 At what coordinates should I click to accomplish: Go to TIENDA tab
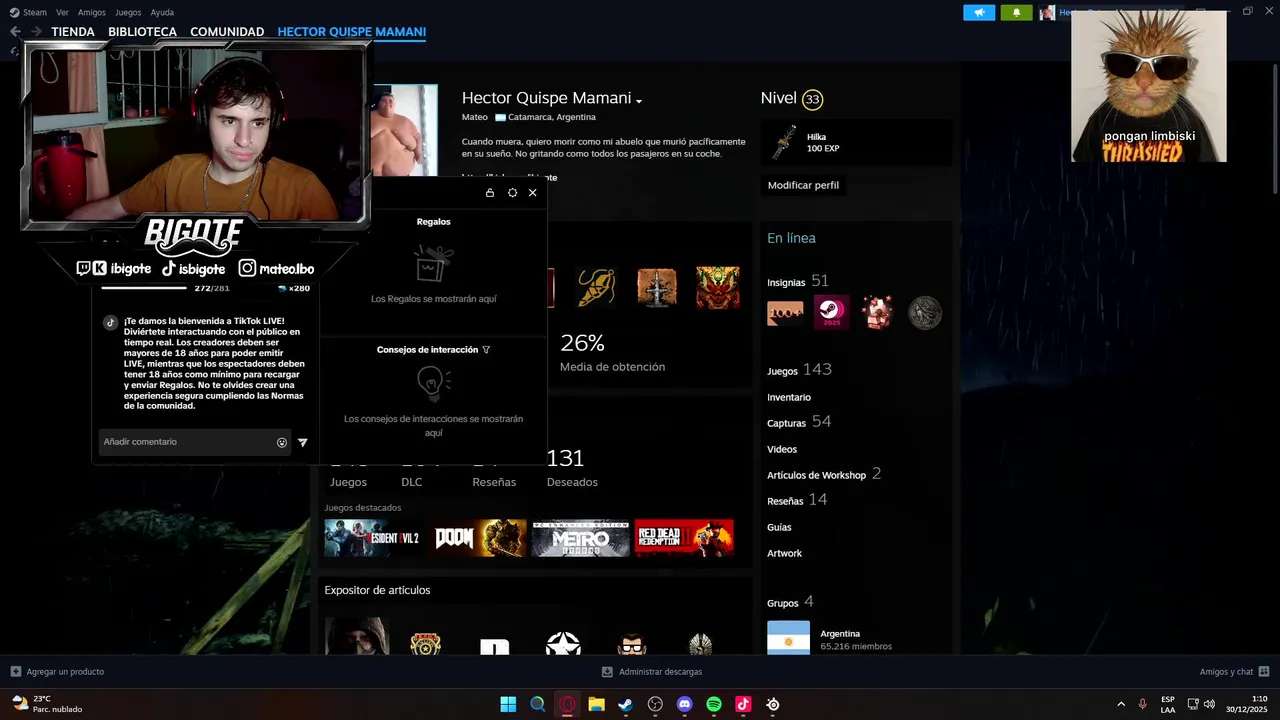pyautogui.click(x=73, y=32)
